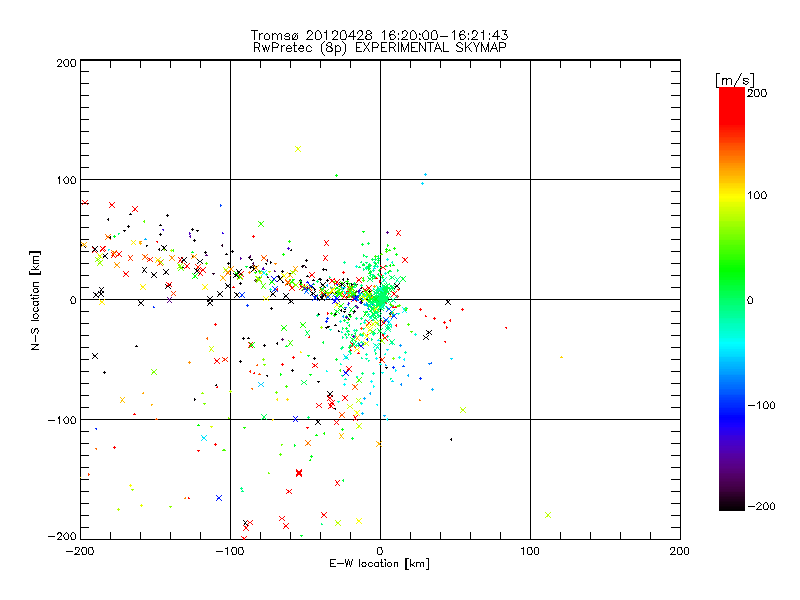Click the y-axis tick label '-100'

[x=62, y=420]
